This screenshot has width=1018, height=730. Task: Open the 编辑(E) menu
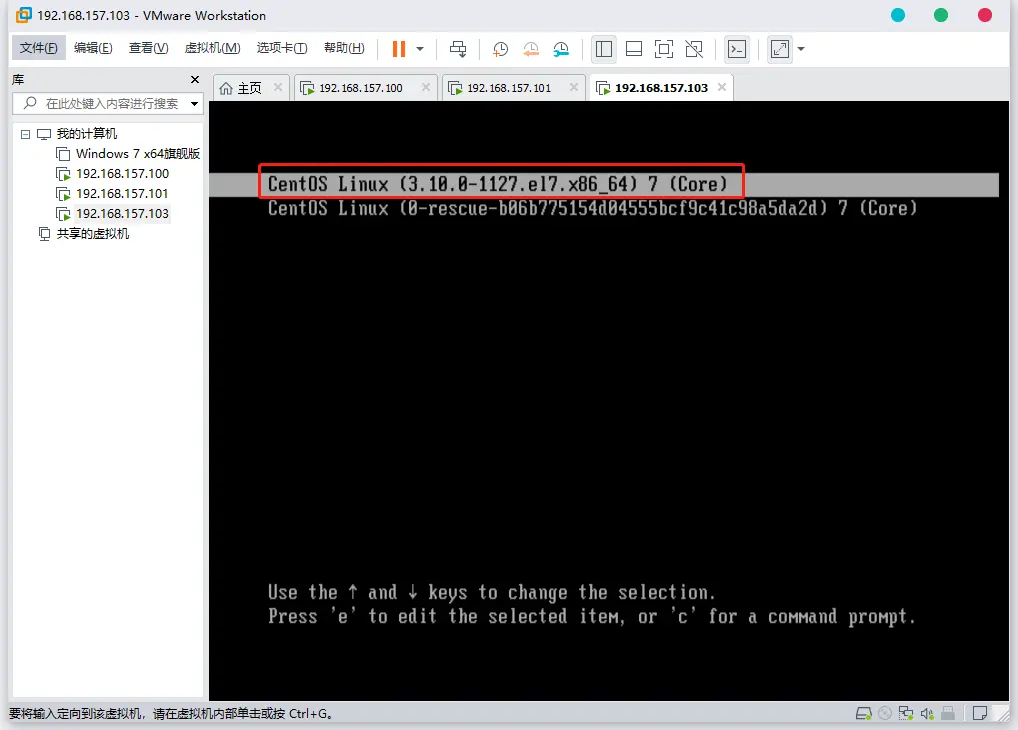point(93,48)
